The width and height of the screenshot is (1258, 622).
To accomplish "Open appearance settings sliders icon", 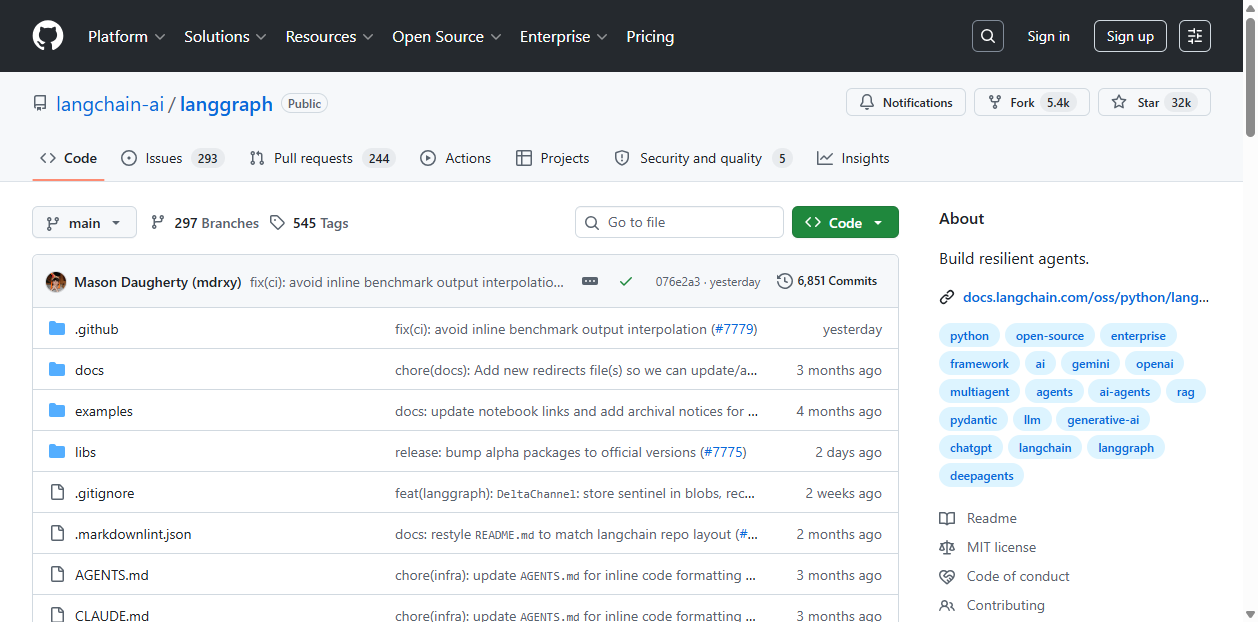I will [1195, 36].
